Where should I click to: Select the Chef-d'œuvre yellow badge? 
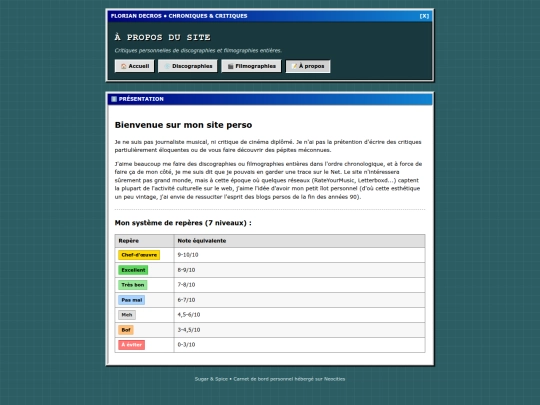[x=139, y=255]
